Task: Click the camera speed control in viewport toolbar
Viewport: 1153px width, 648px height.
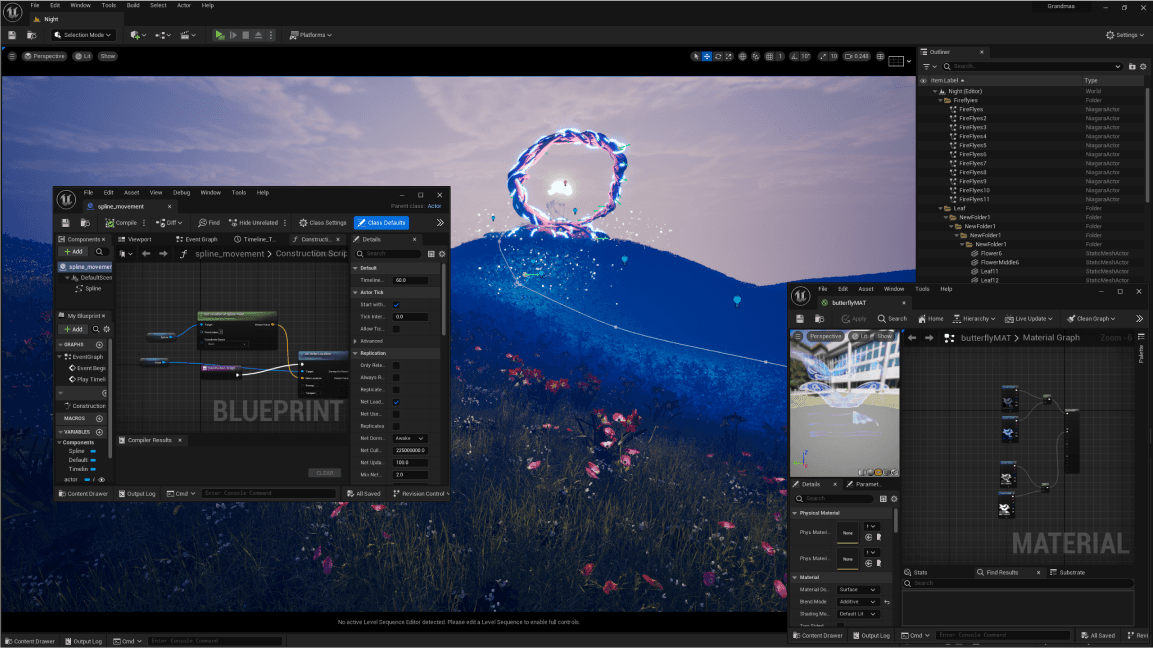Action: (857, 56)
